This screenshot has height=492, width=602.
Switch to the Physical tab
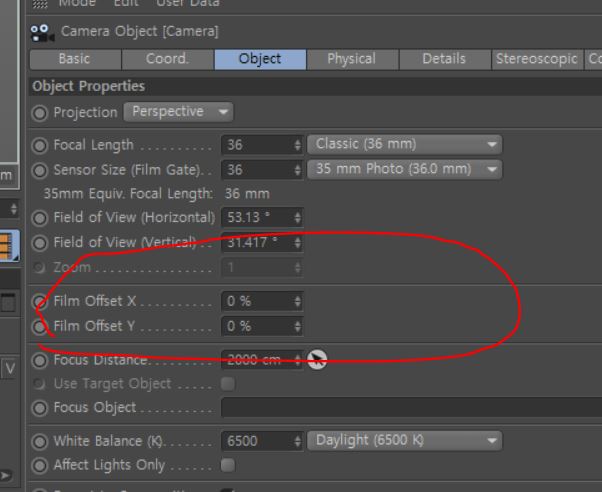pyautogui.click(x=352, y=59)
